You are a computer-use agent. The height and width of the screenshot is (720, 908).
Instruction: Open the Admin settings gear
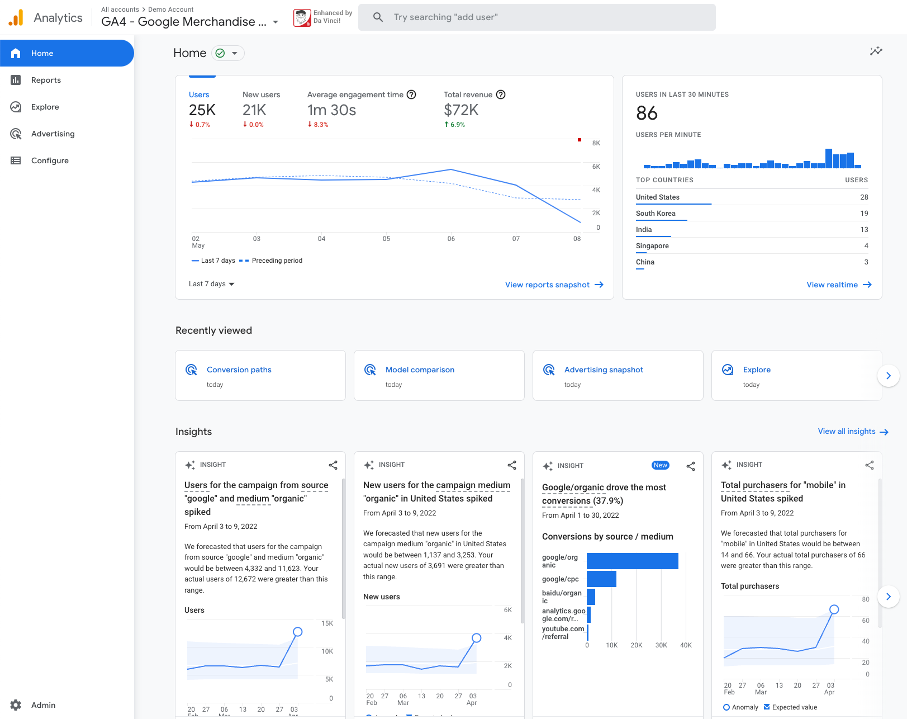point(18,705)
